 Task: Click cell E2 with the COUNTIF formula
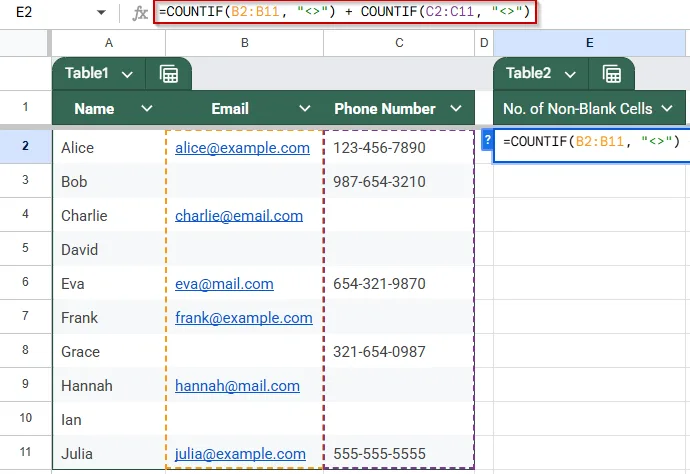point(591,146)
